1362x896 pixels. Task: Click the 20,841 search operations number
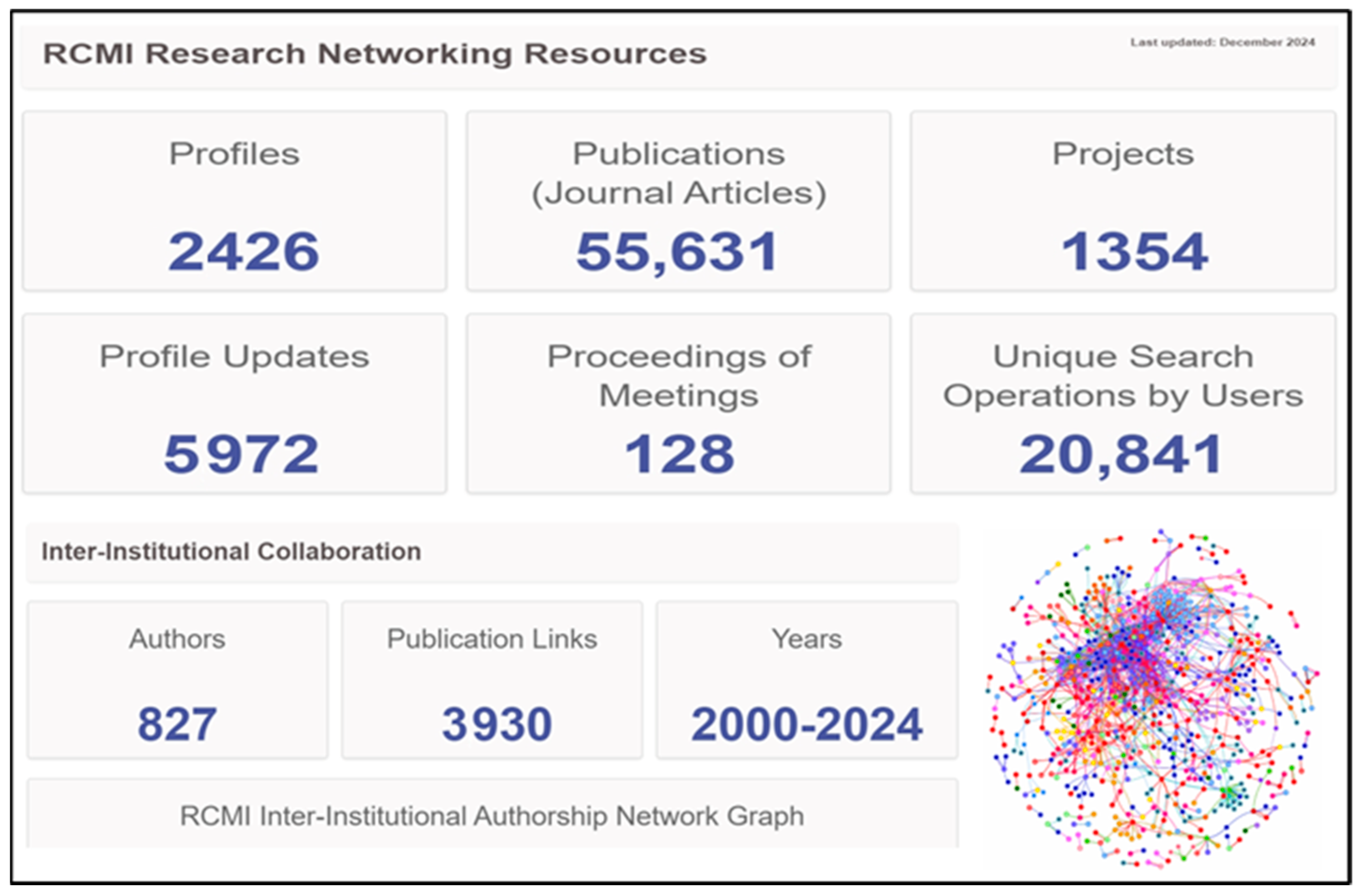pyautogui.click(x=1120, y=454)
